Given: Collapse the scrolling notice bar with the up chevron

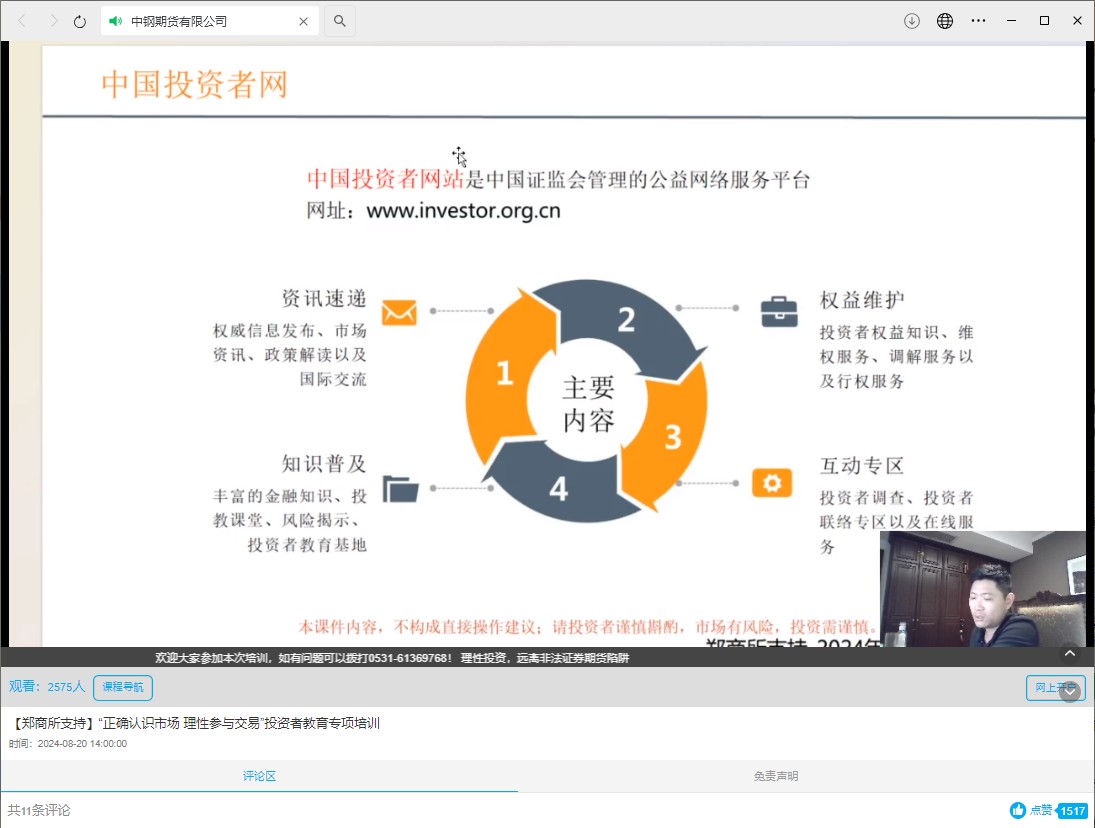Looking at the screenshot, I should [x=1070, y=653].
